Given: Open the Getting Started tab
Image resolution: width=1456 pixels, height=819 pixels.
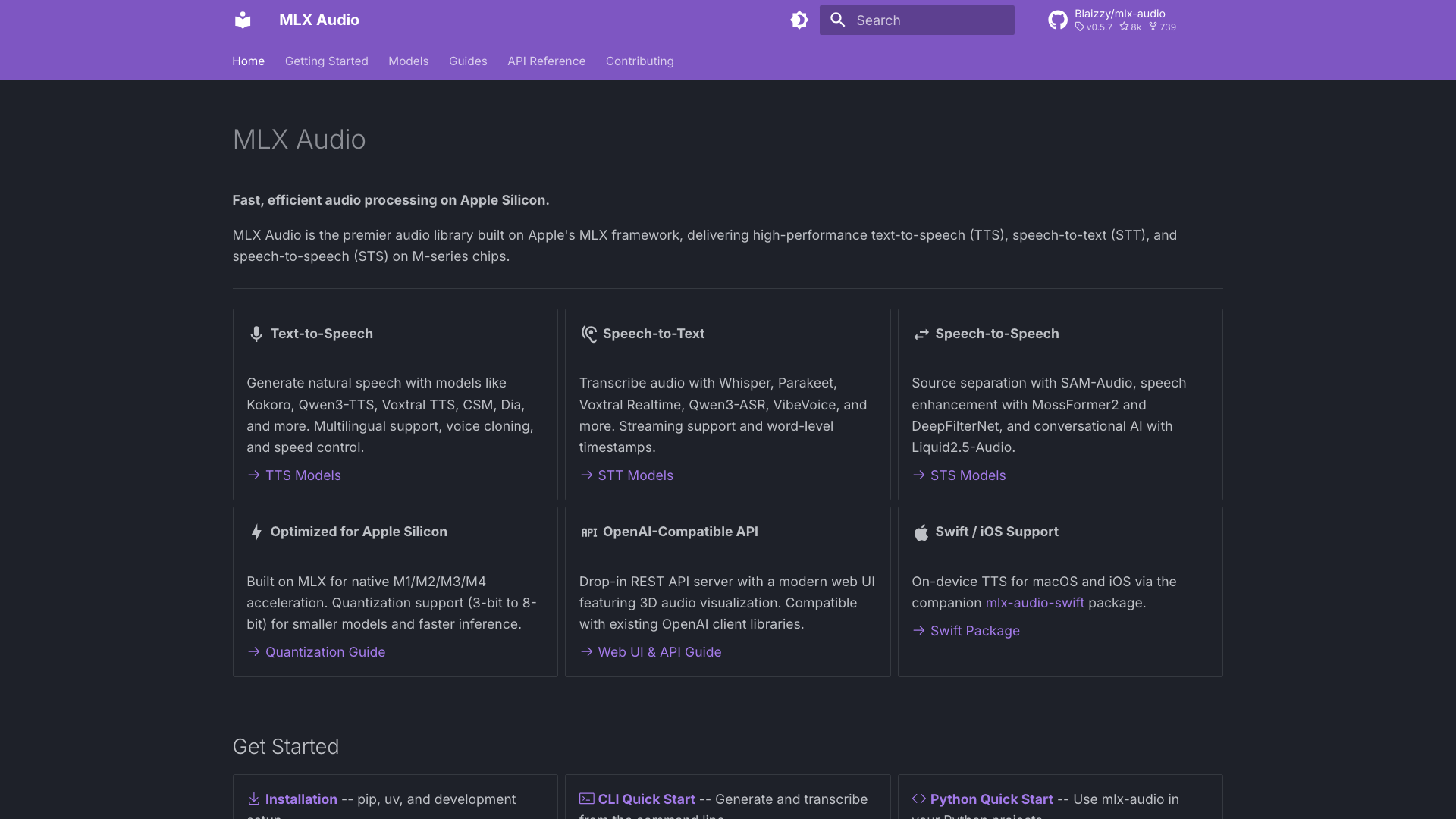Looking at the screenshot, I should pos(326,61).
